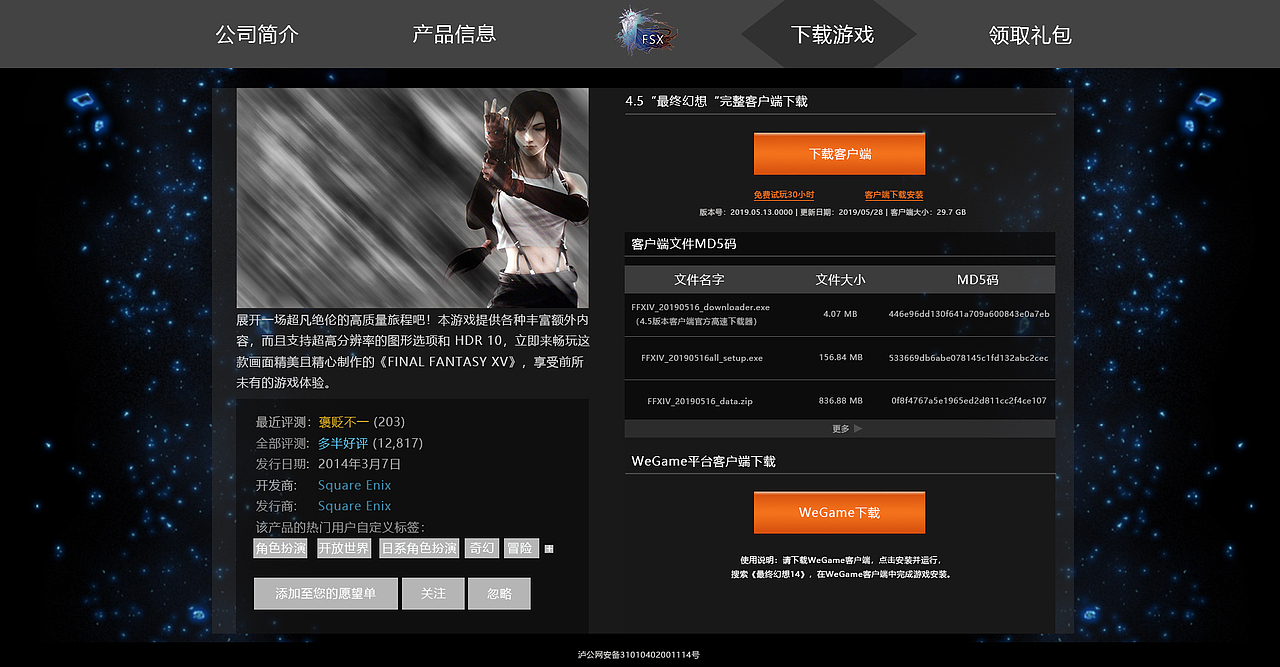Click the WeGame下载 button
The image size is (1280, 667).
(x=839, y=511)
